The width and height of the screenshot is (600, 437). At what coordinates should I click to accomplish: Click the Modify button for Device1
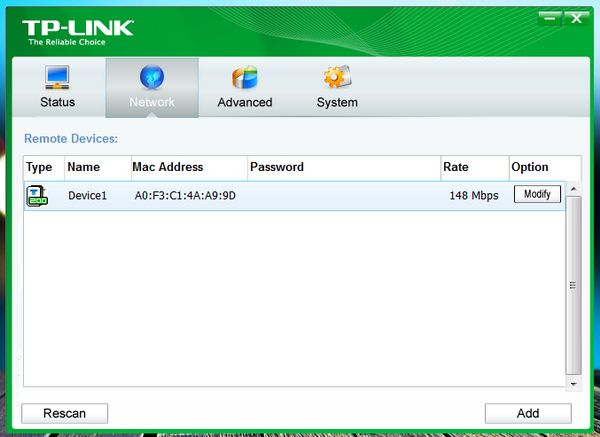(x=537, y=194)
